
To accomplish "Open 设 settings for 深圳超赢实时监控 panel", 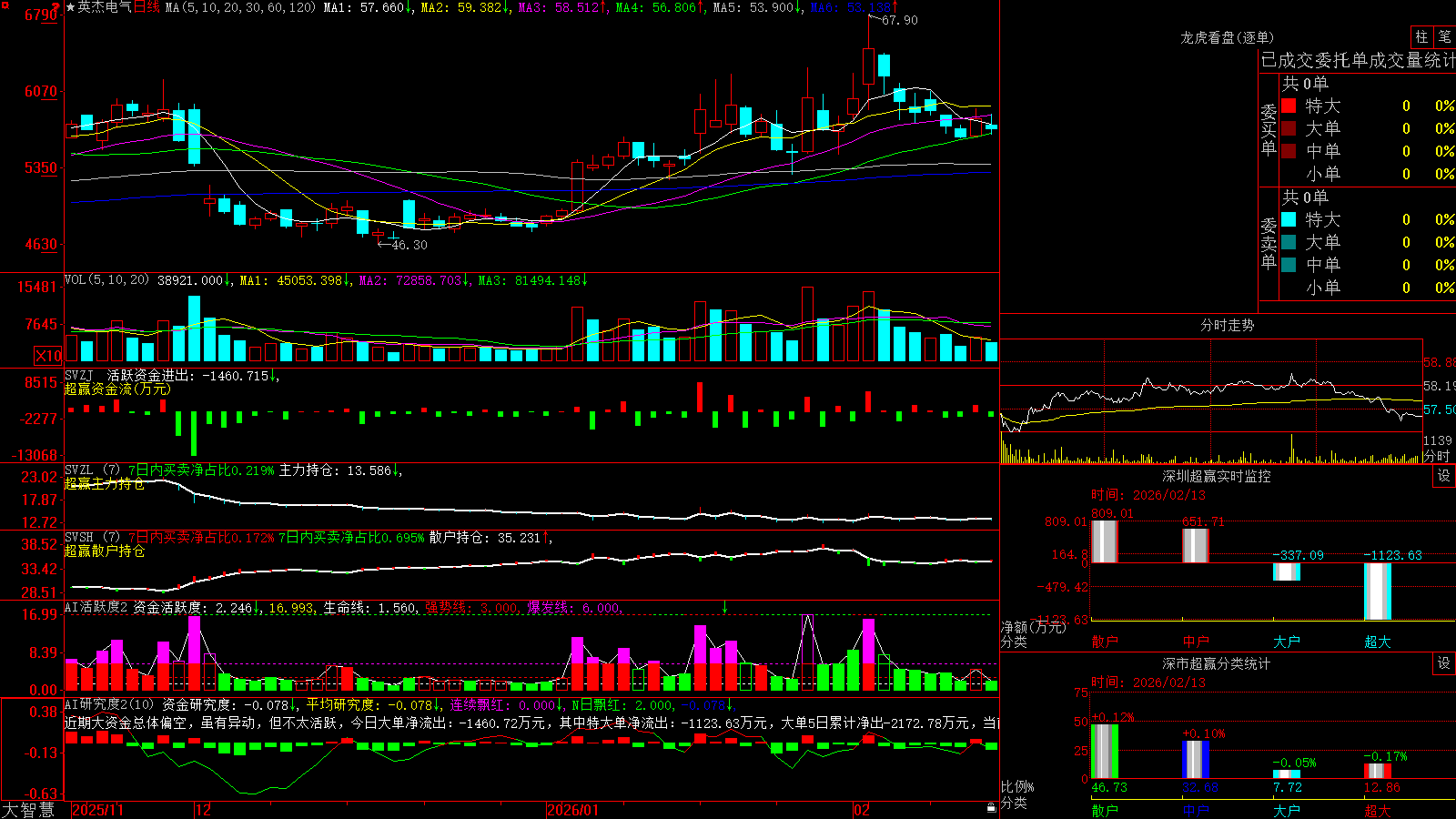I will [x=1444, y=476].
